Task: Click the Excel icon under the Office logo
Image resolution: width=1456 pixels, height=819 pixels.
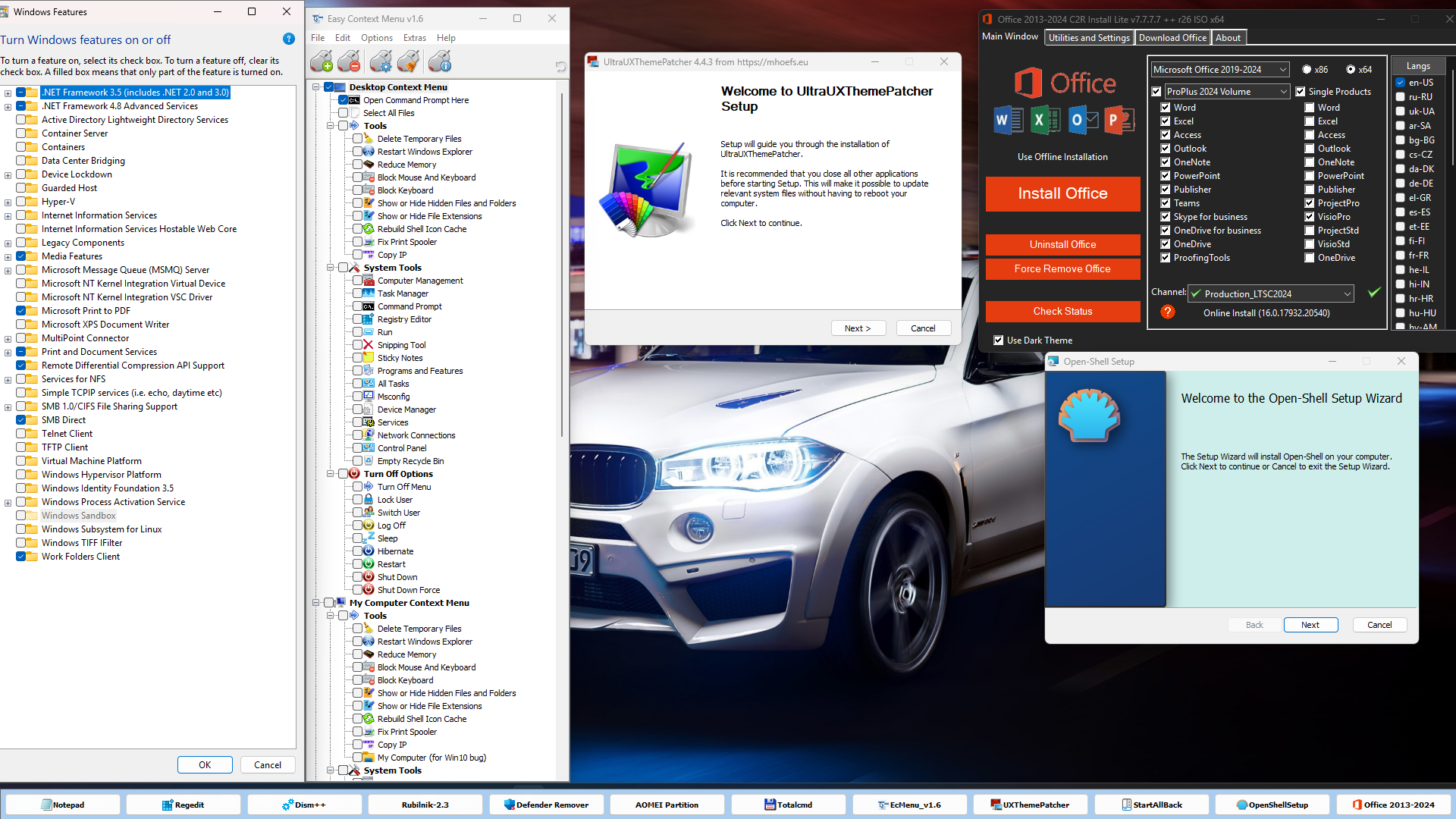Action: point(1045,120)
